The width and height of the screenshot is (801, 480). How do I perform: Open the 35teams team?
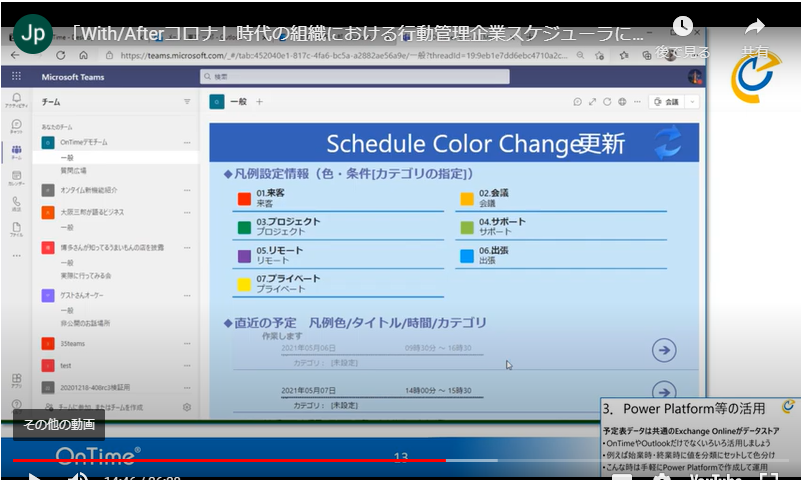(73, 344)
